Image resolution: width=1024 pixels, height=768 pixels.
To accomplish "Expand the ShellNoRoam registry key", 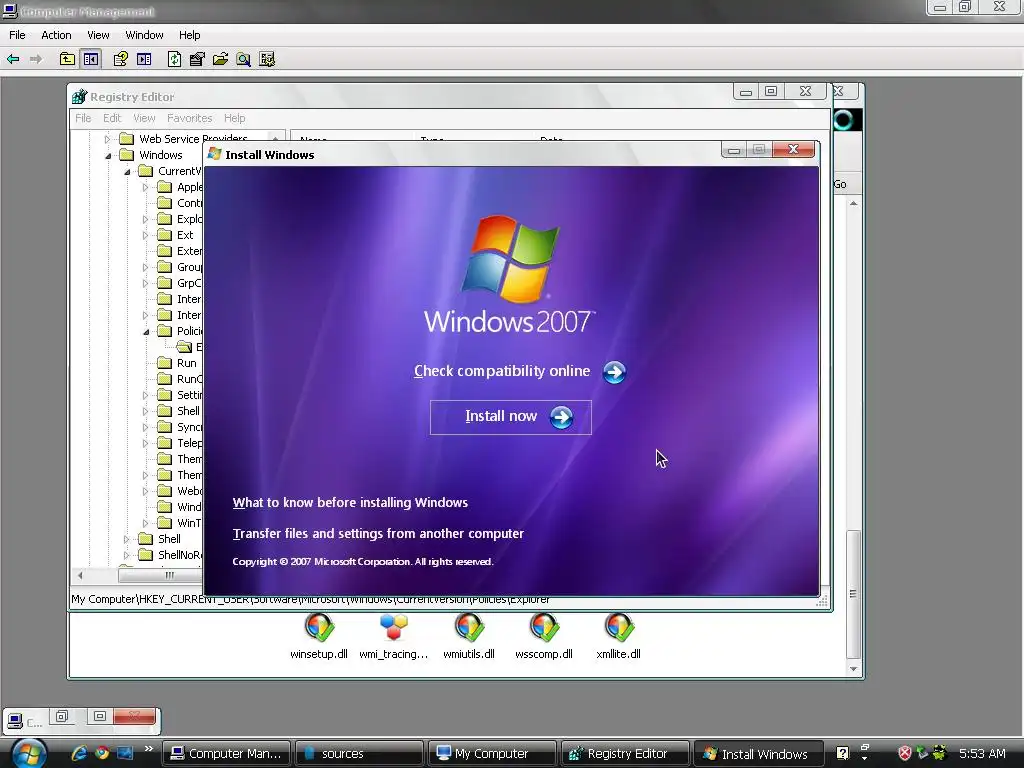I will (127, 556).
